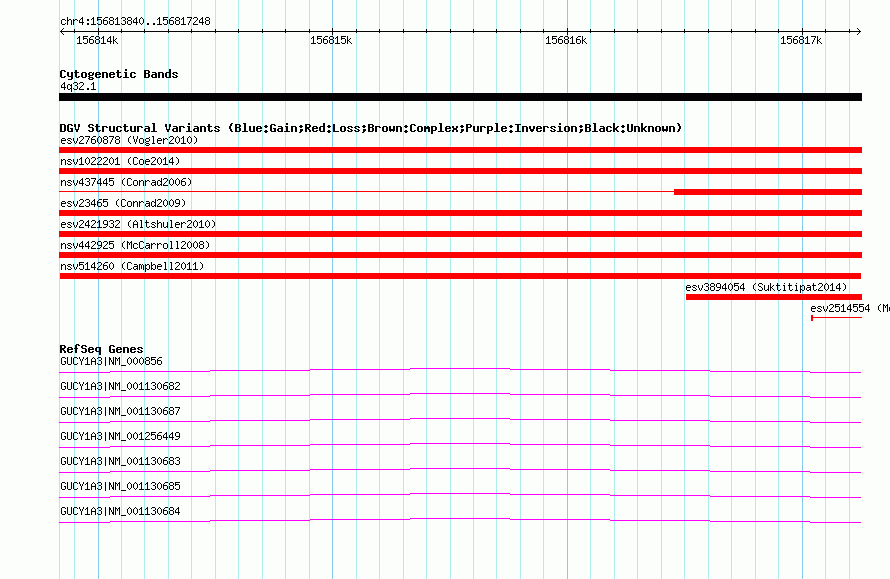Open the esv23465 (Conrad2009) variant label

pyautogui.click(x=123, y=204)
